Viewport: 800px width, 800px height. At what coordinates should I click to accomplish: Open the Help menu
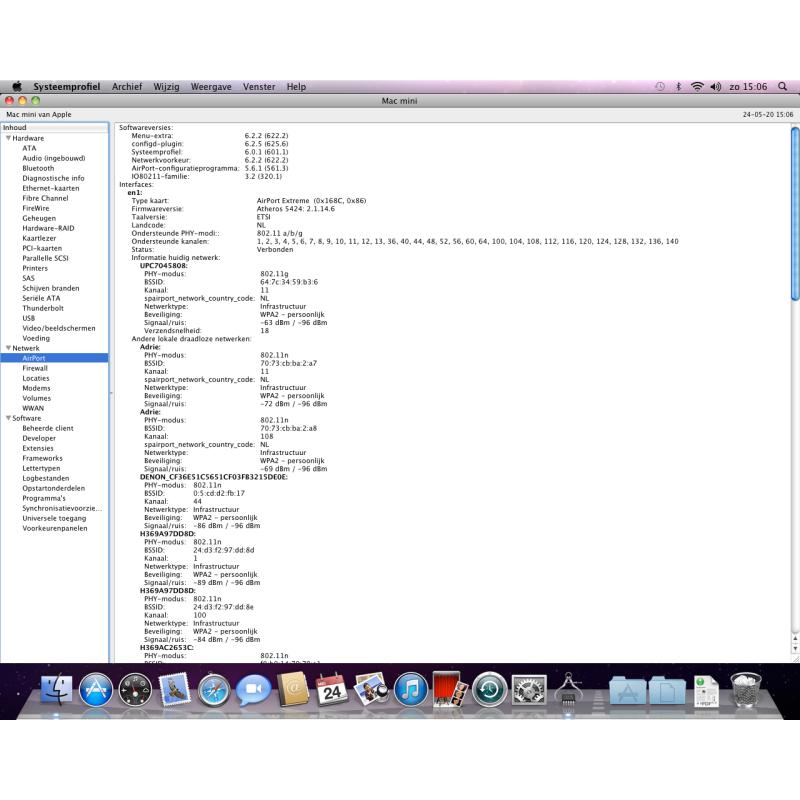[296, 86]
